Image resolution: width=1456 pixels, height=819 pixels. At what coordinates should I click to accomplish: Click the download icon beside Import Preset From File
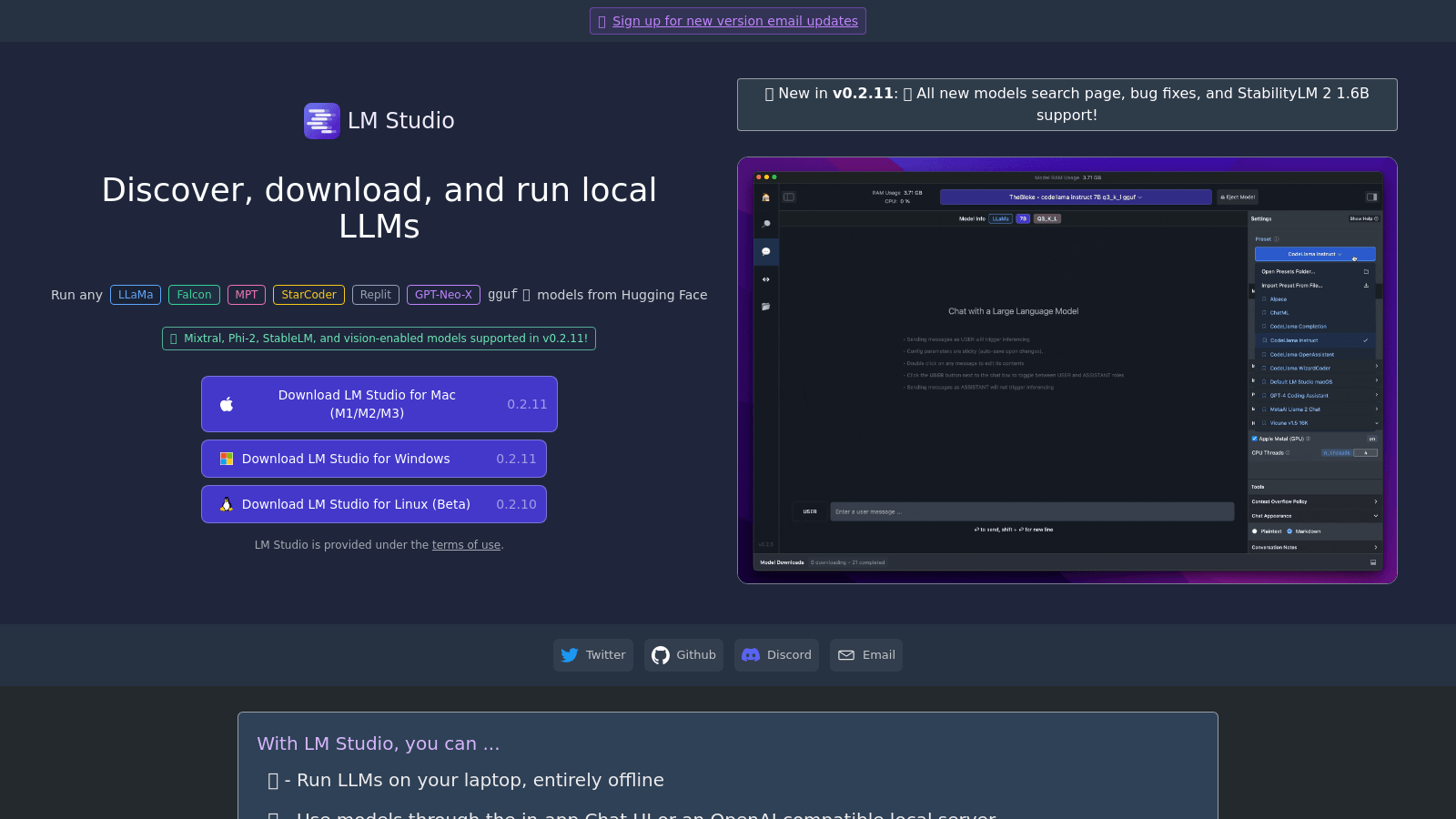pyautogui.click(x=1366, y=285)
